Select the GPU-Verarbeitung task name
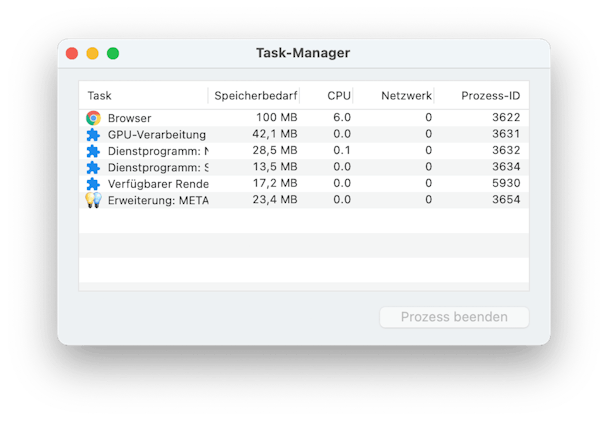This screenshot has width=608, height=421. point(157,135)
